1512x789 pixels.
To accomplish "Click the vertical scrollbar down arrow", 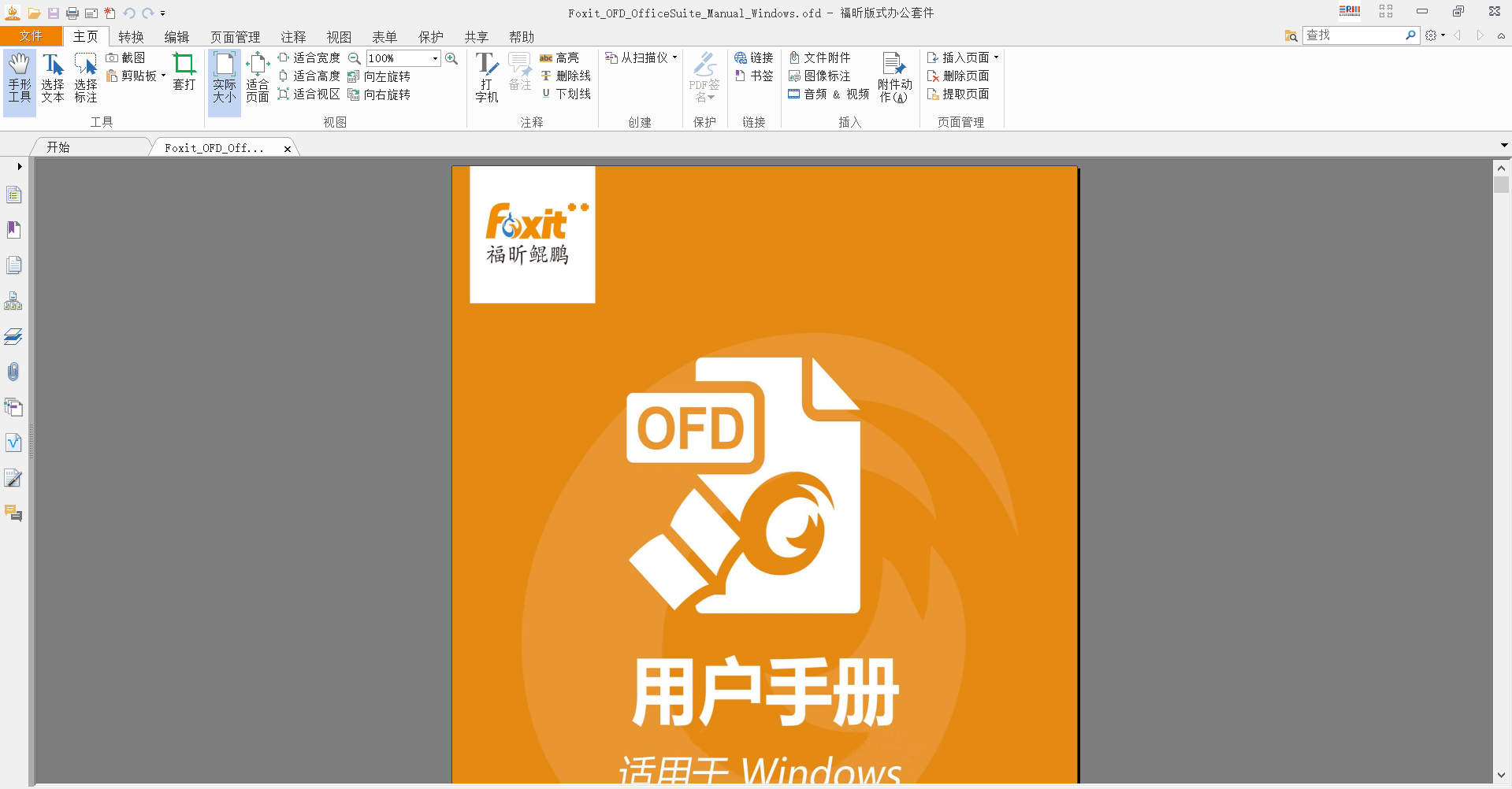I will pyautogui.click(x=1501, y=776).
